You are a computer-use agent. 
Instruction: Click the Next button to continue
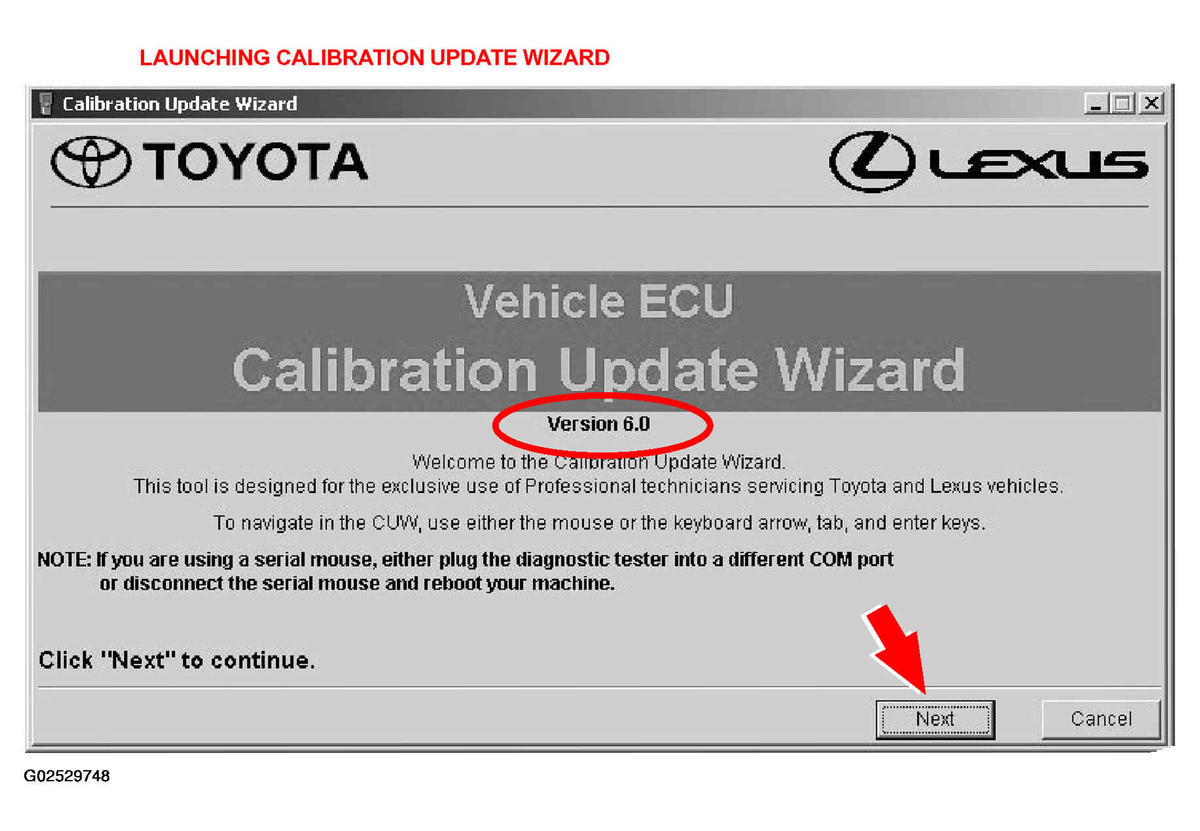pyautogui.click(x=935, y=719)
